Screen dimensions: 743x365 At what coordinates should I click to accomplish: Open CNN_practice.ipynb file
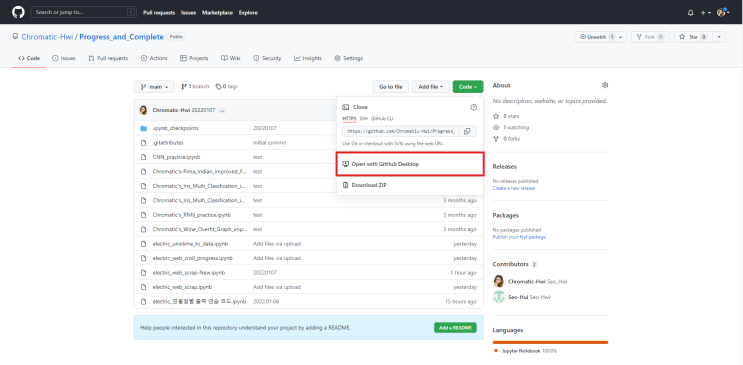[x=176, y=157]
